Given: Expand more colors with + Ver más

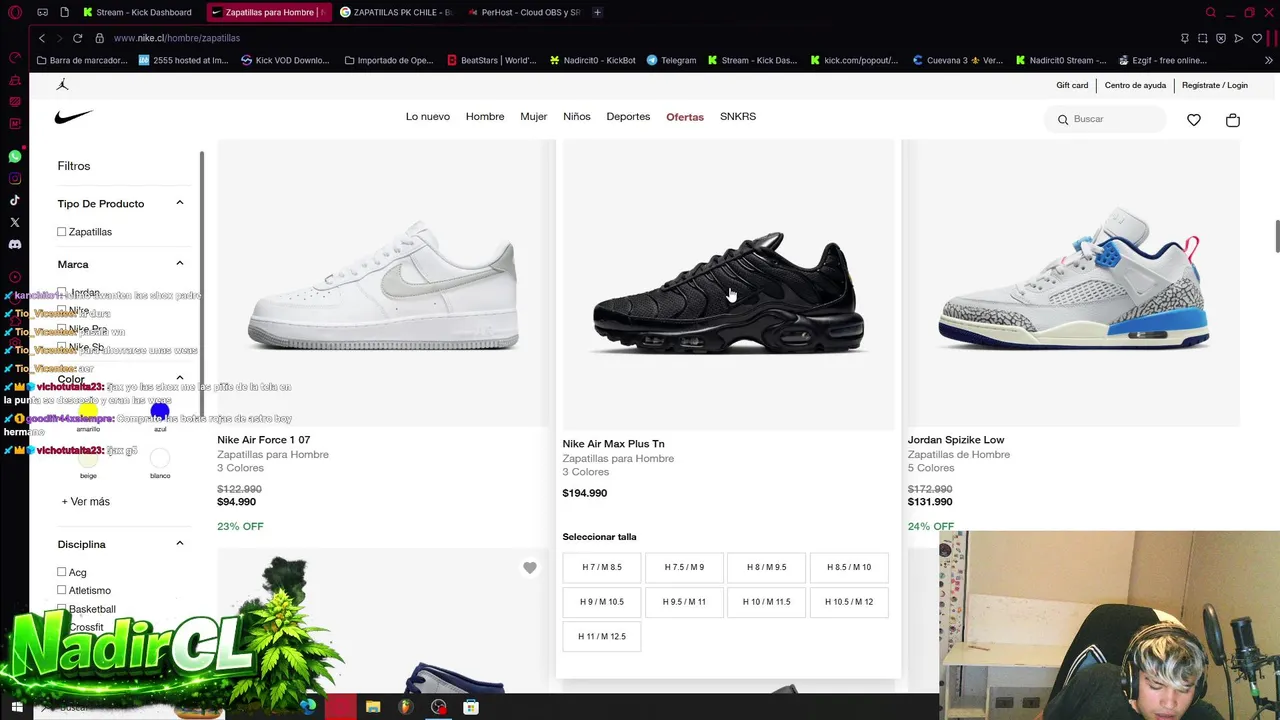Looking at the screenshot, I should [x=86, y=502].
